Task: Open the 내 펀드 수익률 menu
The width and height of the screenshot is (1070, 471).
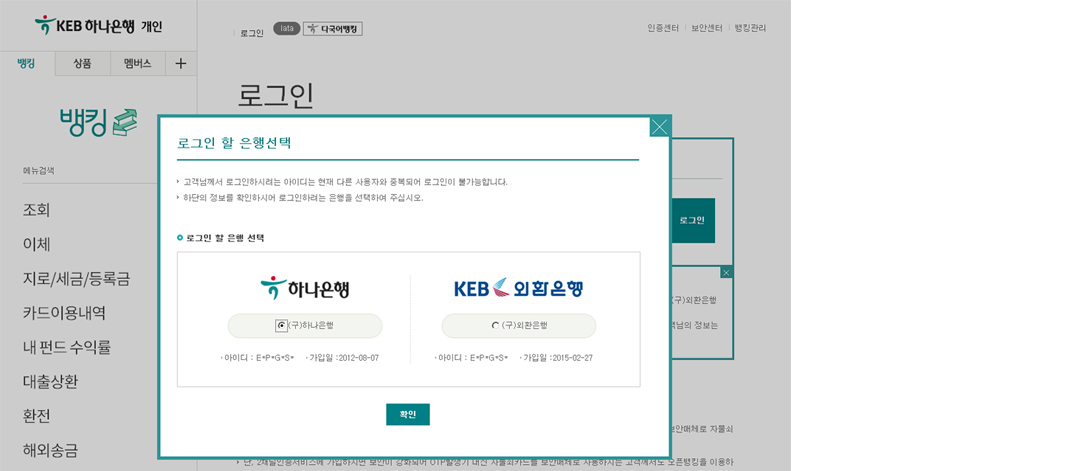Action: [x=66, y=347]
